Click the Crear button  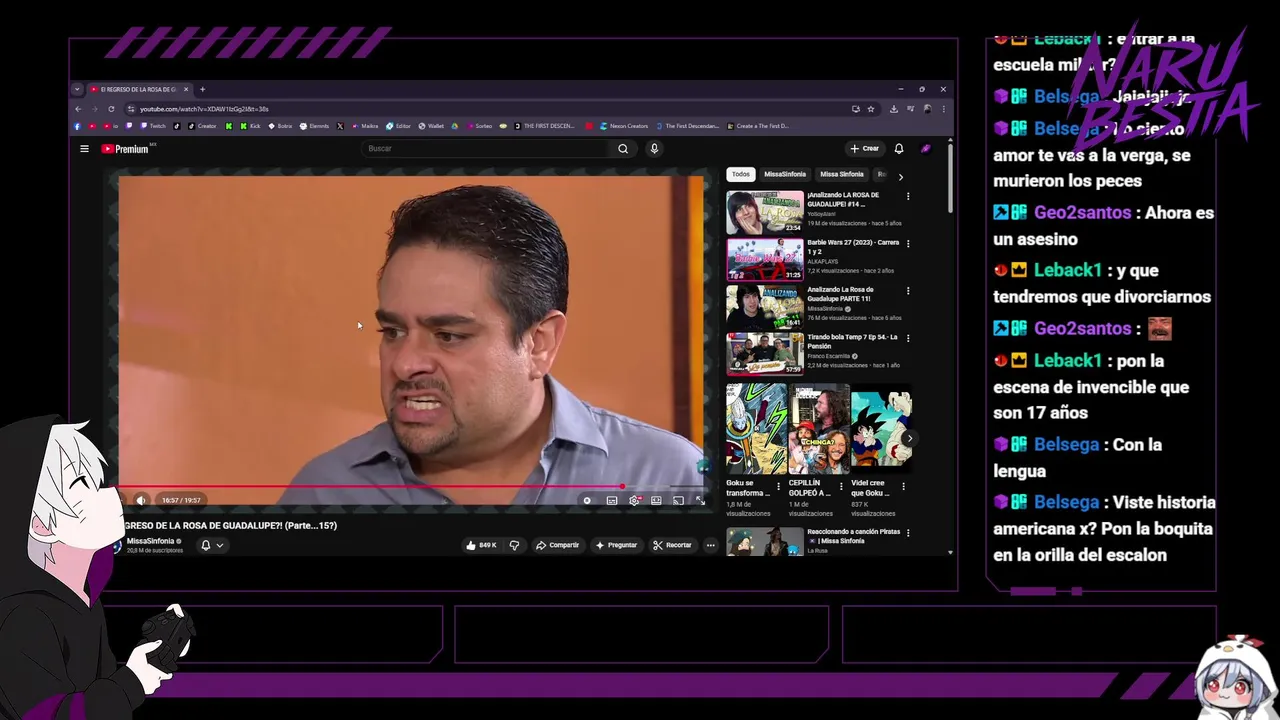coord(864,149)
